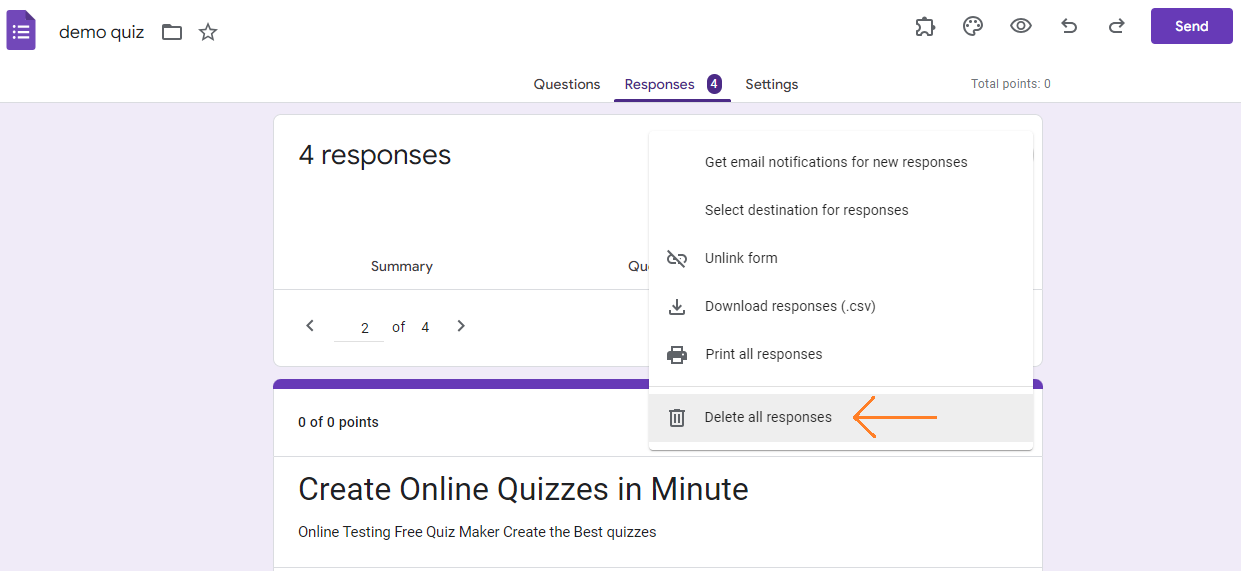Click the redo arrow icon
Image resolution: width=1241 pixels, height=571 pixels.
click(x=1116, y=27)
